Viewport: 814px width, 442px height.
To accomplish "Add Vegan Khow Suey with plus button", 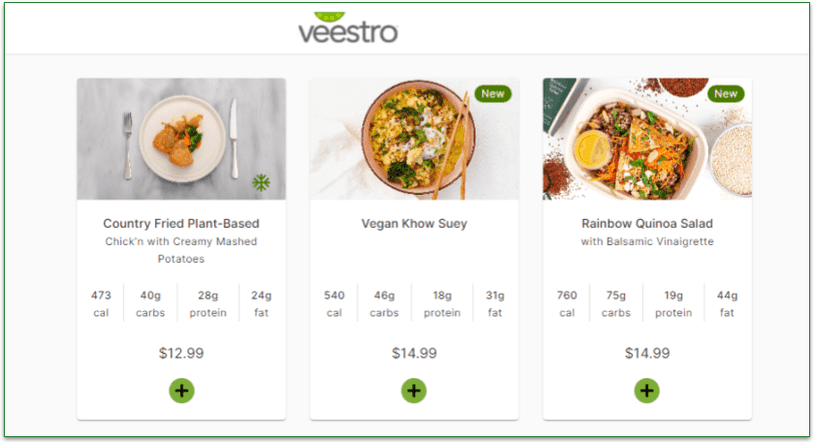I will coord(414,391).
